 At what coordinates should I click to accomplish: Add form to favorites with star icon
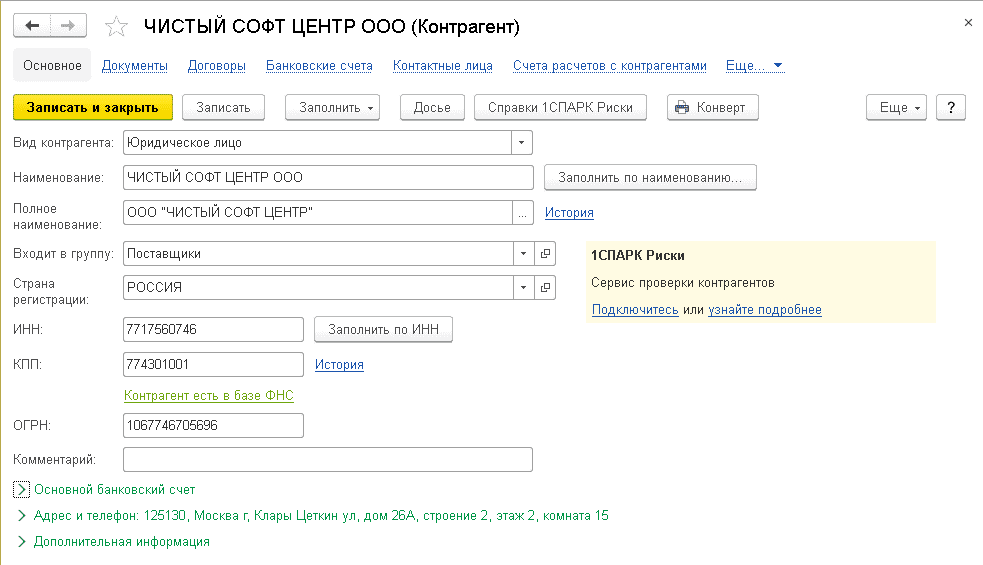117,27
